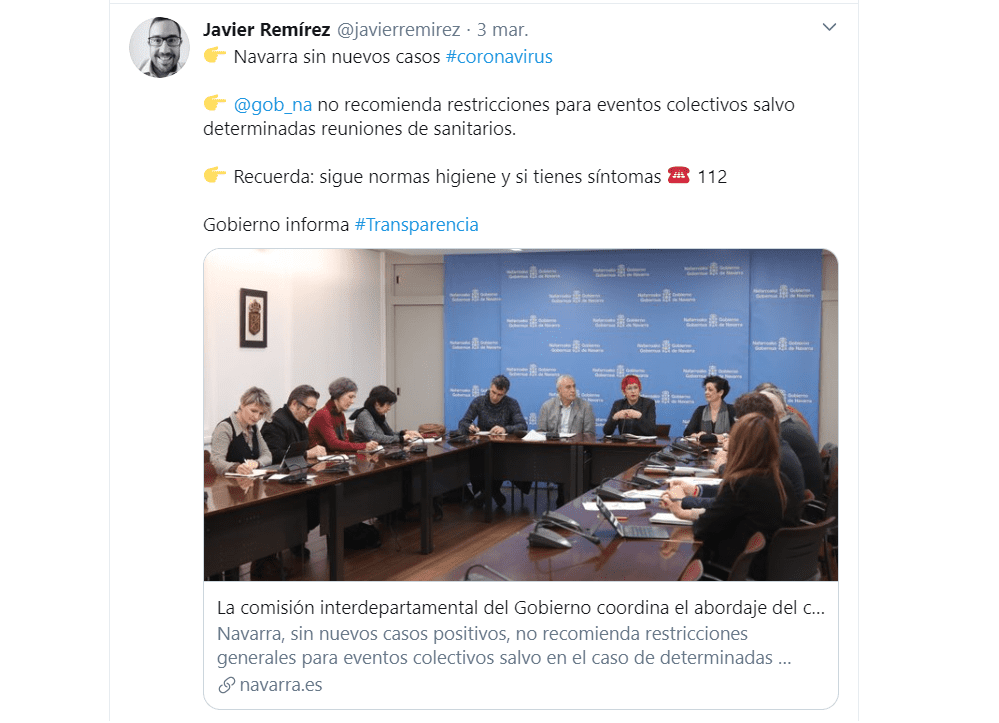Click the first pointing hand emoji
Image resolution: width=999 pixels, height=723 pixels.
(215, 55)
